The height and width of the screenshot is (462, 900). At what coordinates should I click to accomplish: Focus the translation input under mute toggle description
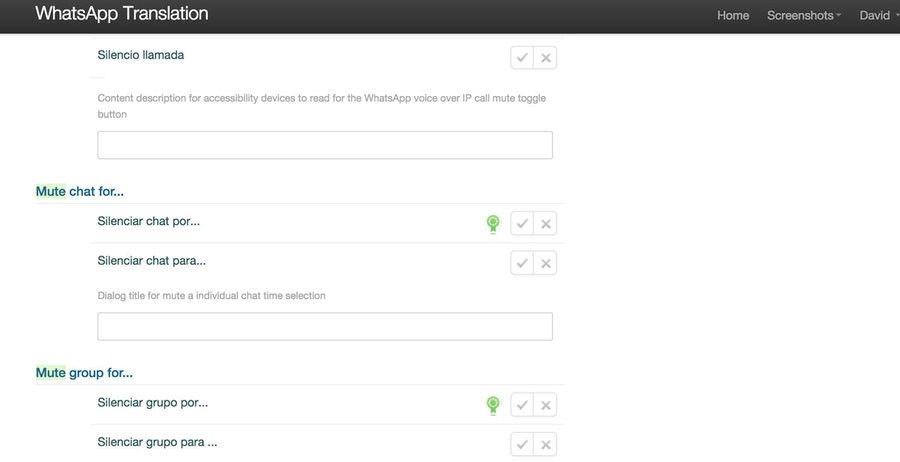325,145
